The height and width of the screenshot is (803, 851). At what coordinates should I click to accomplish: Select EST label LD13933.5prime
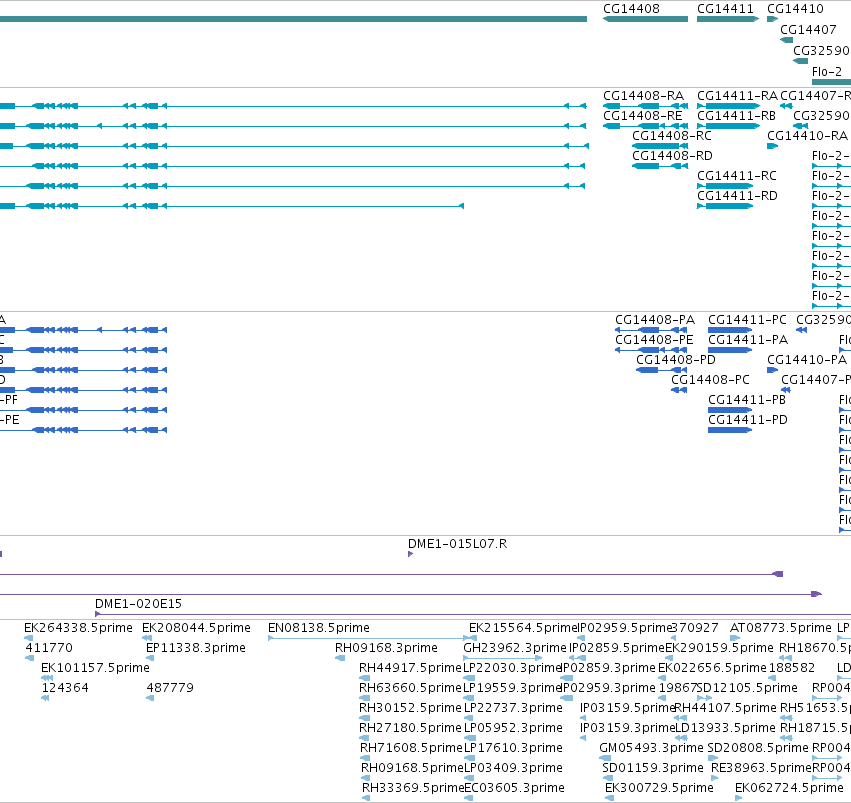click(725, 728)
